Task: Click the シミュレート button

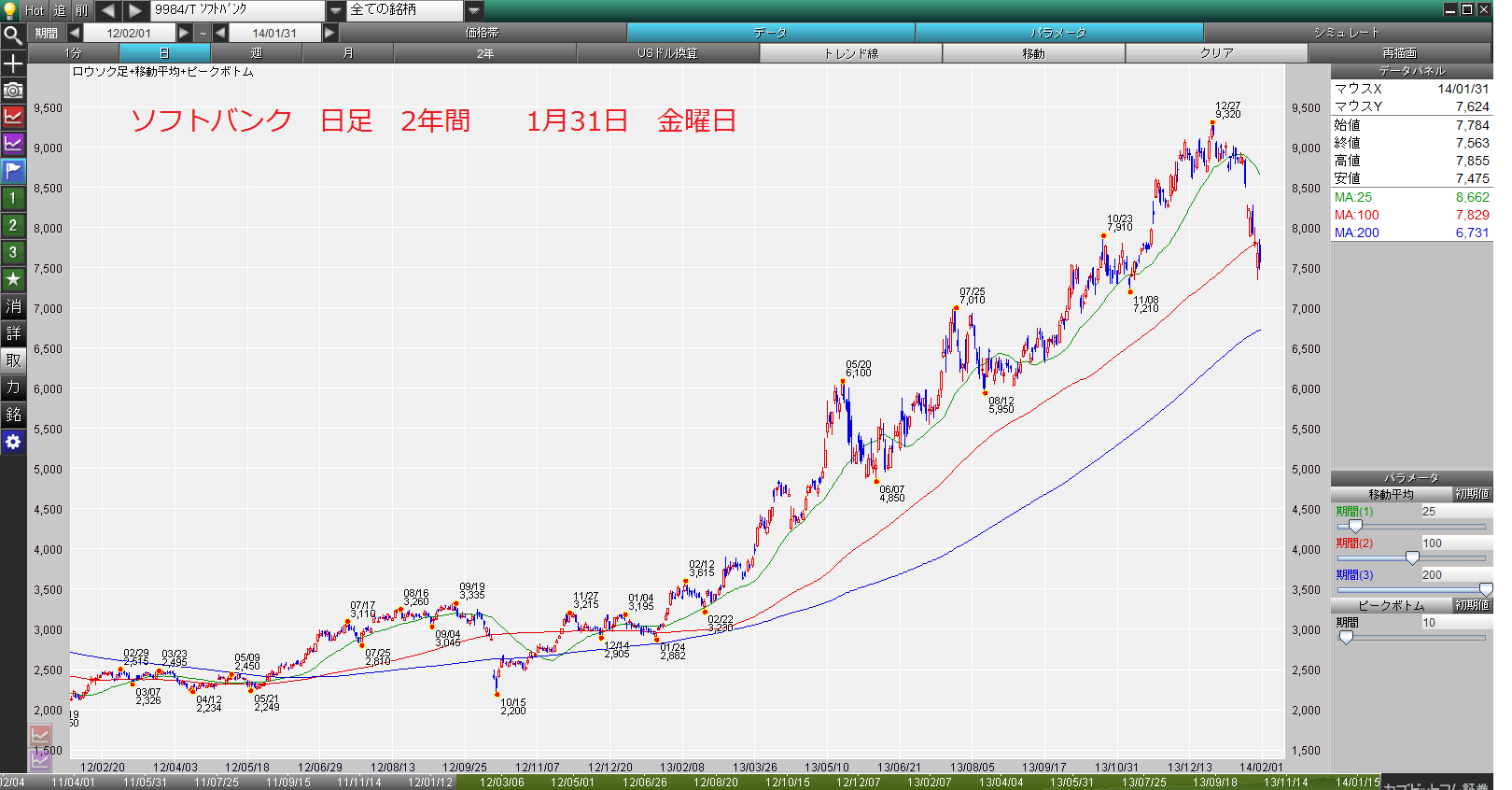Action: pos(1347,33)
